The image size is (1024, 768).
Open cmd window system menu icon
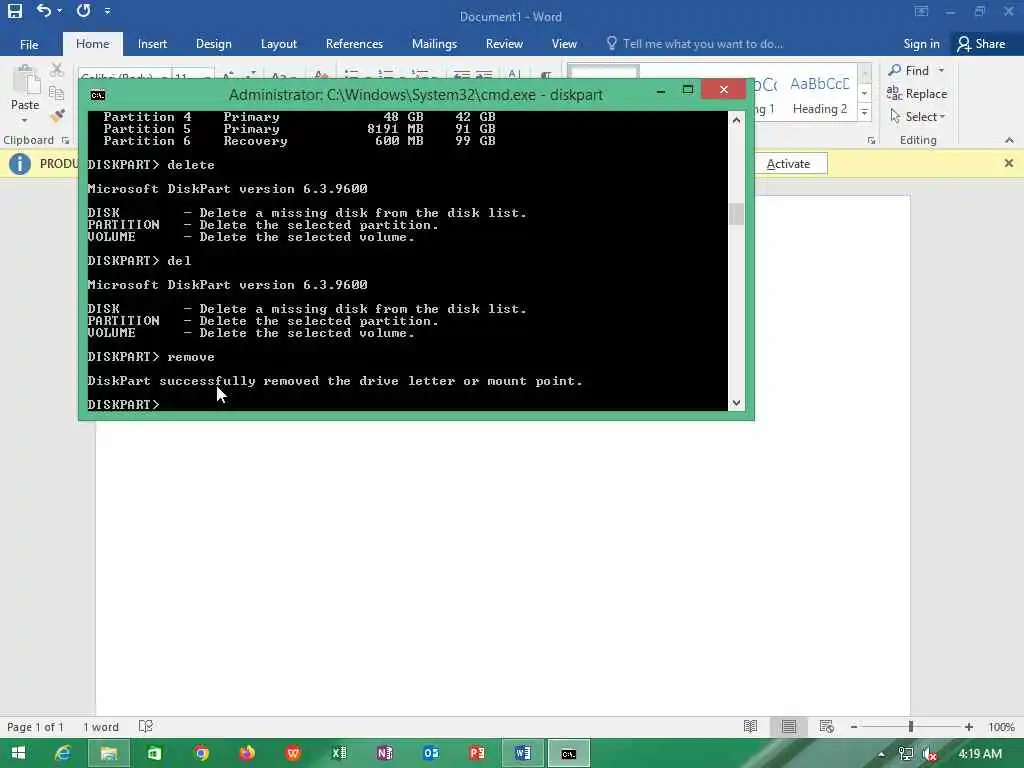[98, 95]
